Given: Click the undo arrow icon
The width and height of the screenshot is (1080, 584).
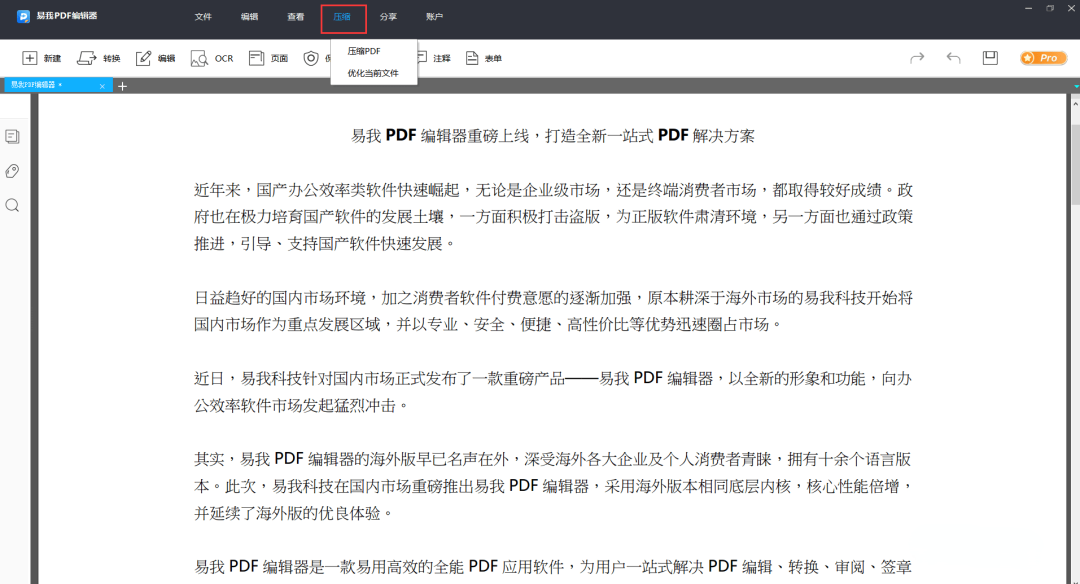Looking at the screenshot, I should (953, 59).
